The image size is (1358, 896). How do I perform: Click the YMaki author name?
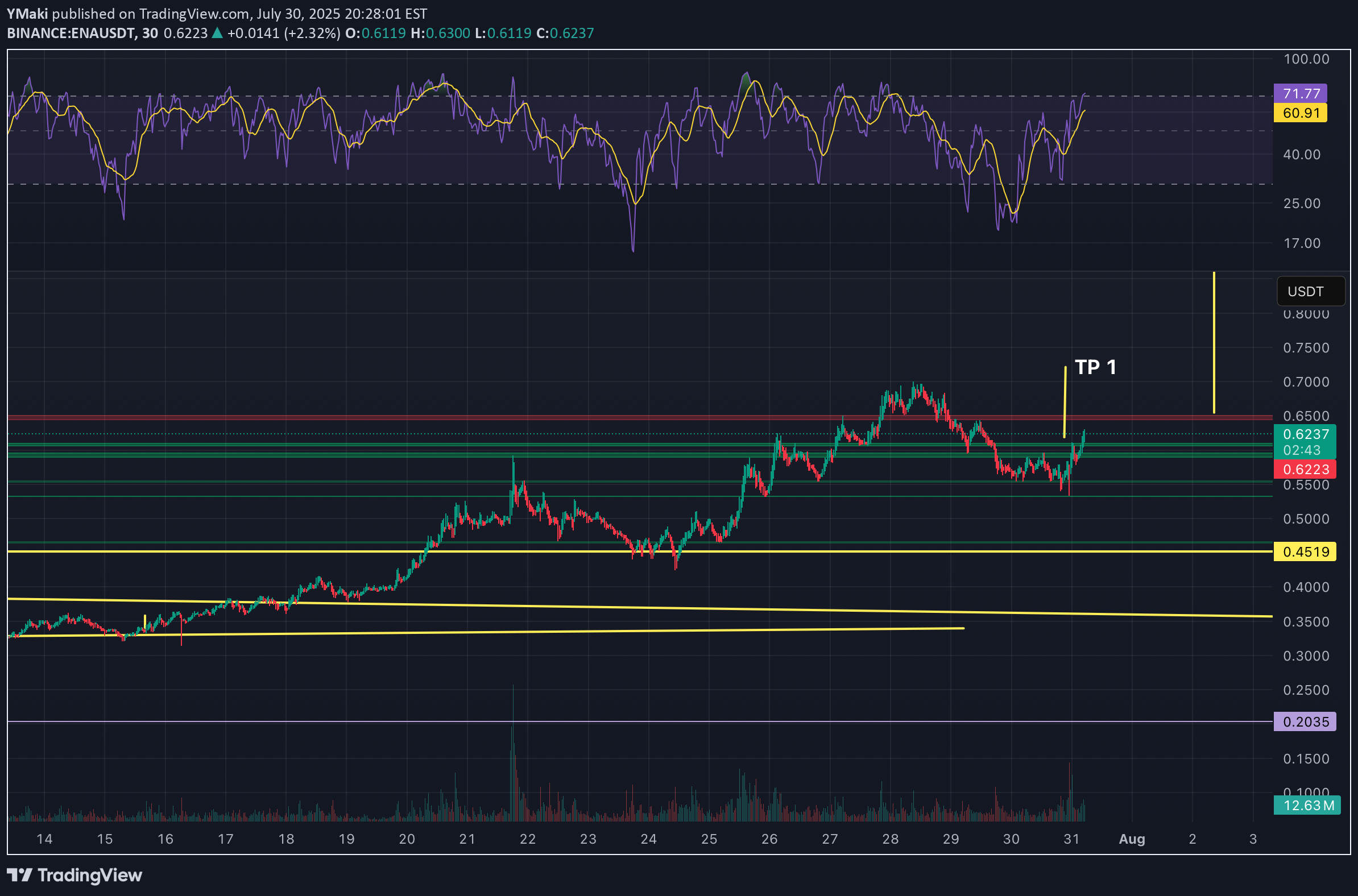pyautogui.click(x=27, y=13)
